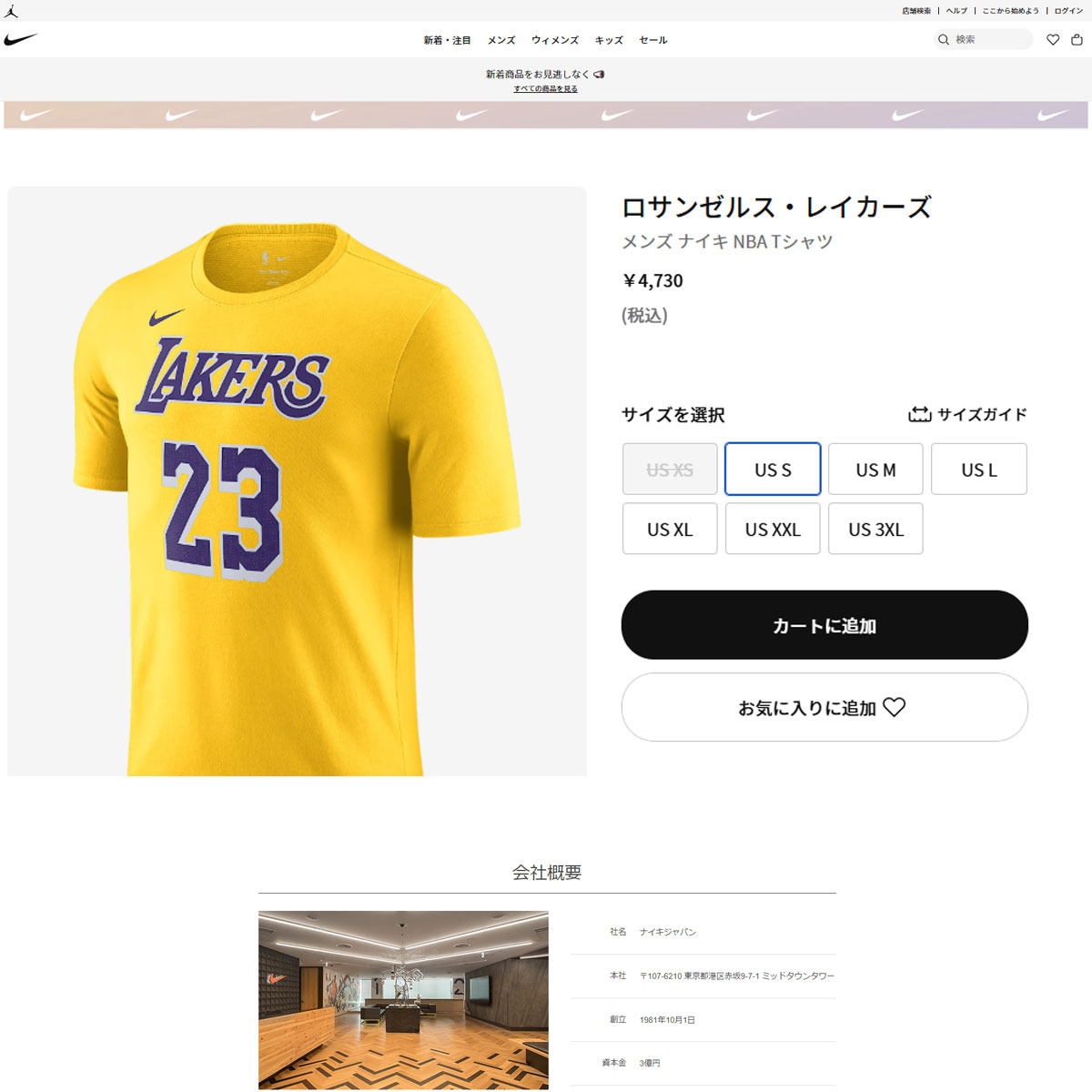Click the size guide ruler icon
1092x1092 pixels.
tap(919, 414)
